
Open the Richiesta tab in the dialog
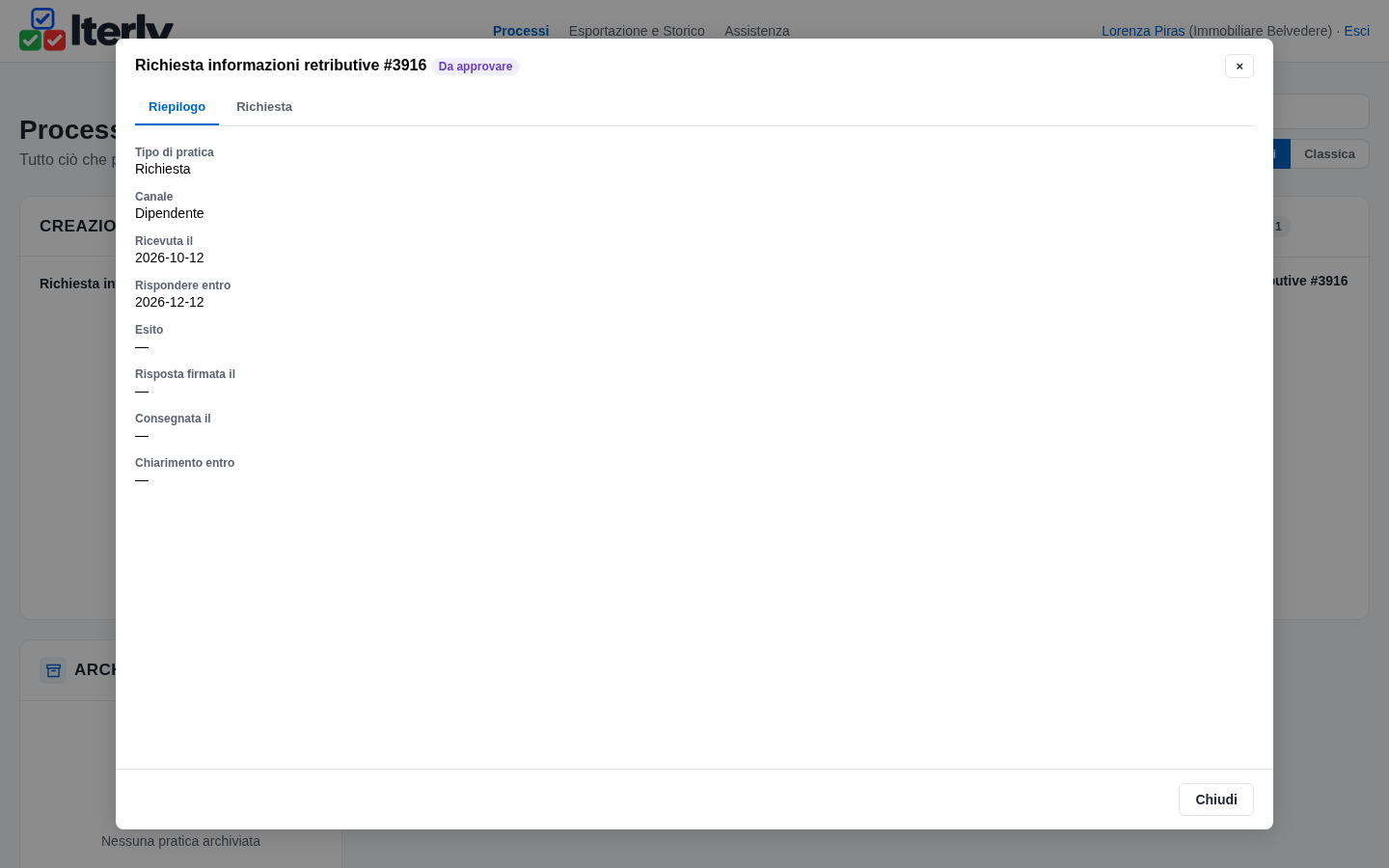click(x=264, y=107)
